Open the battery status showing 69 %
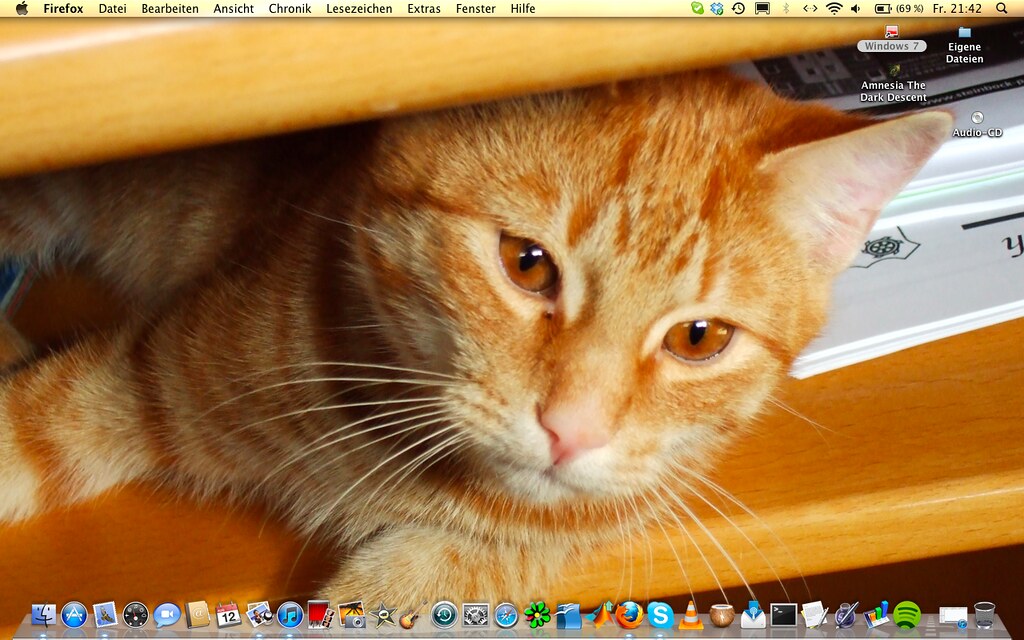The height and width of the screenshot is (640, 1024). click(899, 8)
